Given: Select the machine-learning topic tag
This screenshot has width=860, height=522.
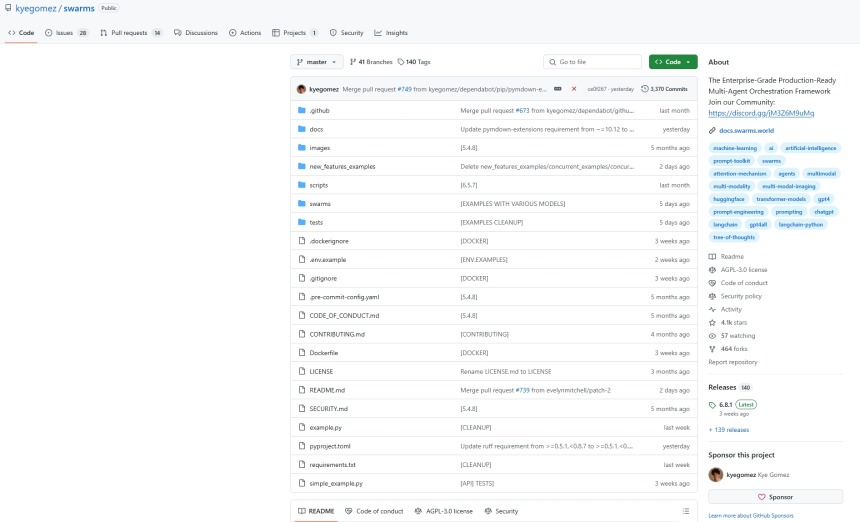Looking at the screenshot, I should tap(734, 148).
